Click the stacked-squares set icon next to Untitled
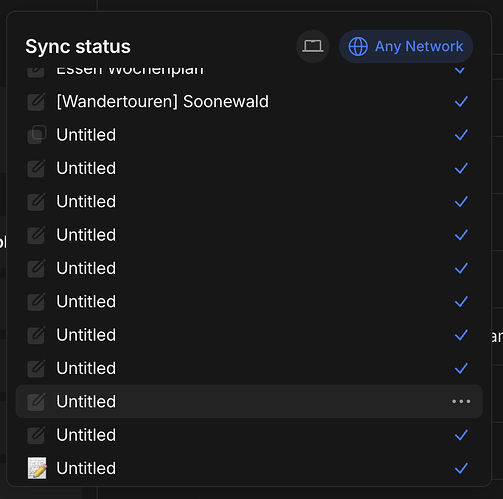The width and height of the screenshot is (503, 499). (37, 135)
